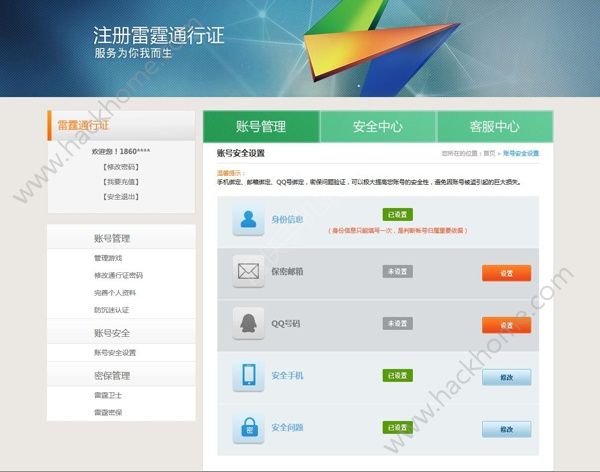This screenshot has width=600, height=472.
Task: Click the welcome text 1860****
Action: 121,152
